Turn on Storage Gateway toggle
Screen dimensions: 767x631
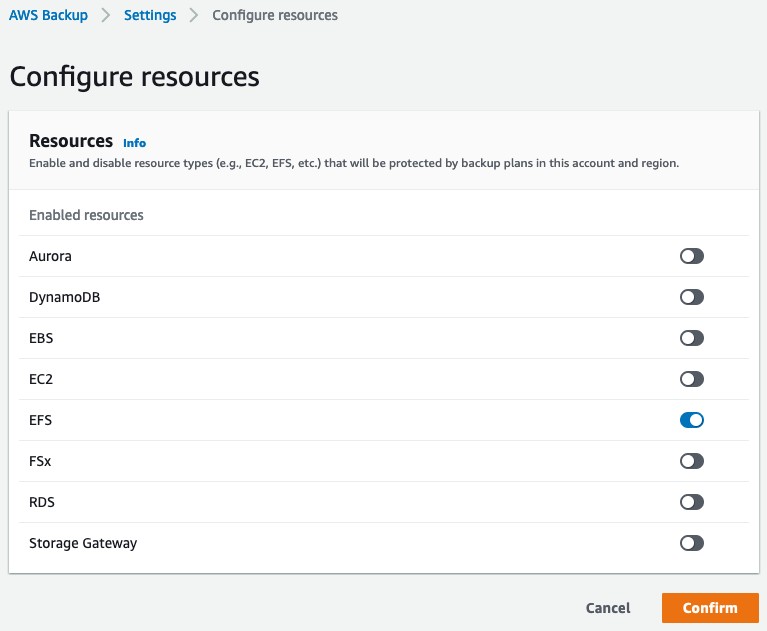point(691,543)
